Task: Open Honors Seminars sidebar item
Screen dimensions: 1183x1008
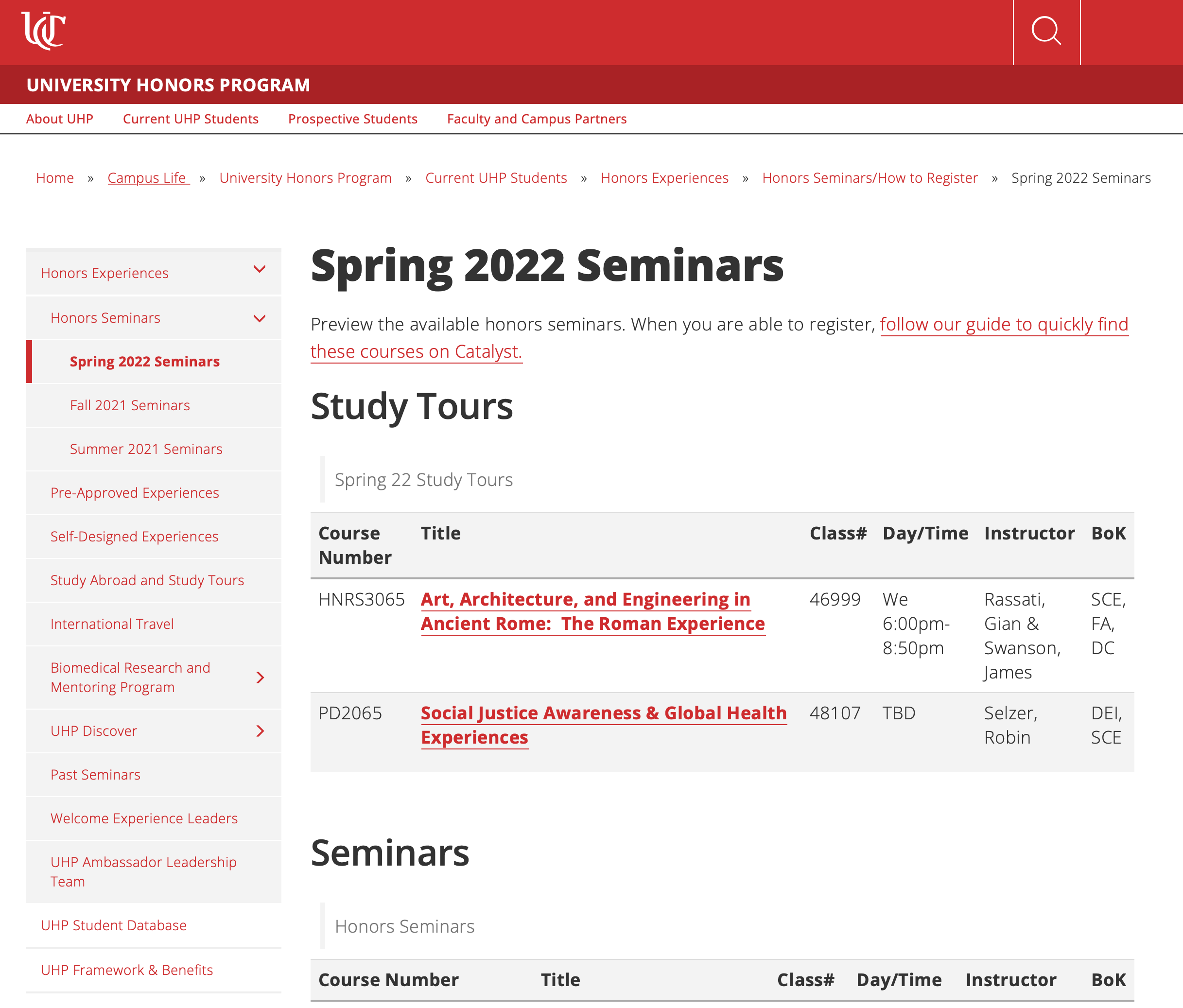Action: 105,318
